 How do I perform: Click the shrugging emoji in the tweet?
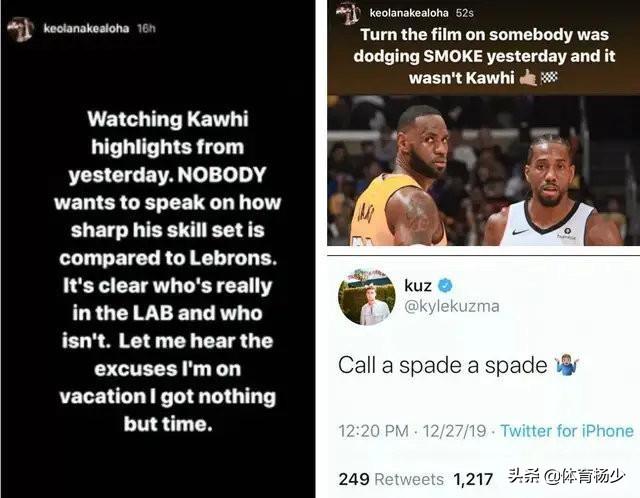click(567, 365)
